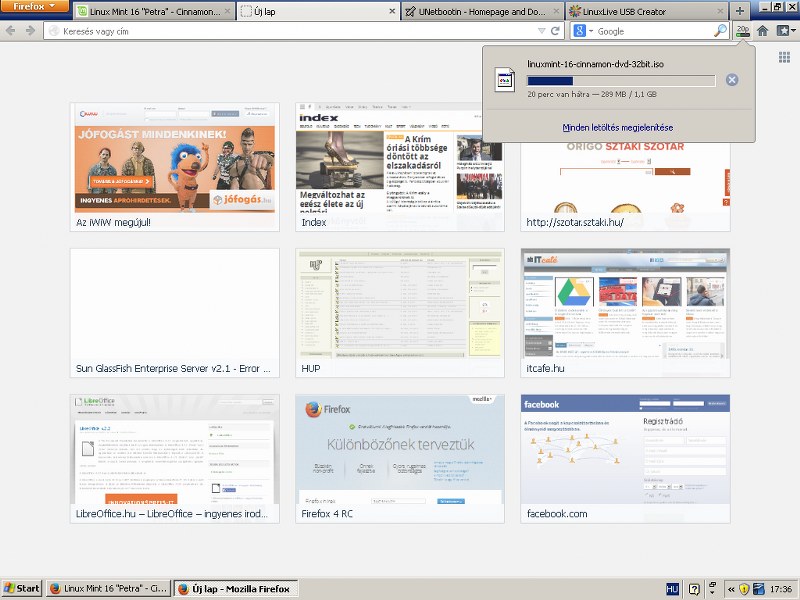Click the network tray icon
The height and width of the screenshot is (600, 800).
[759, 589]
